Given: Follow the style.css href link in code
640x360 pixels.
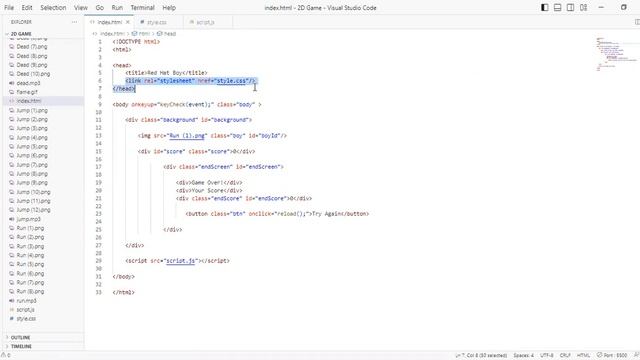Looking at the screenshot, I should [231, 81].
